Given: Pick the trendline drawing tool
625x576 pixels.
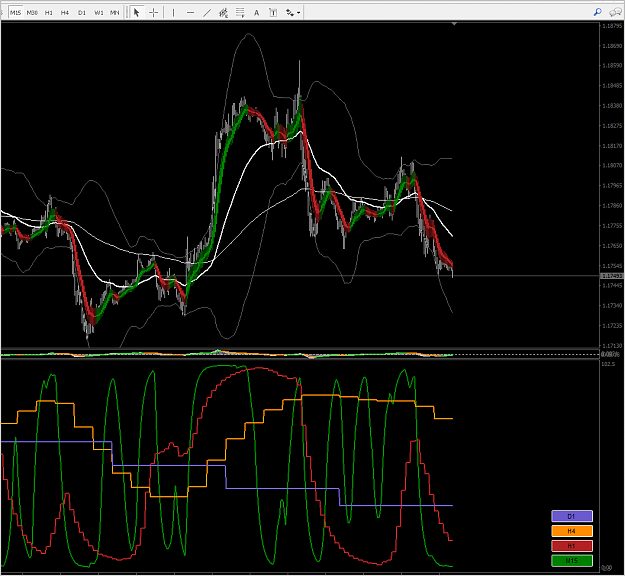Looking at the screenshot, I should 206,13.
